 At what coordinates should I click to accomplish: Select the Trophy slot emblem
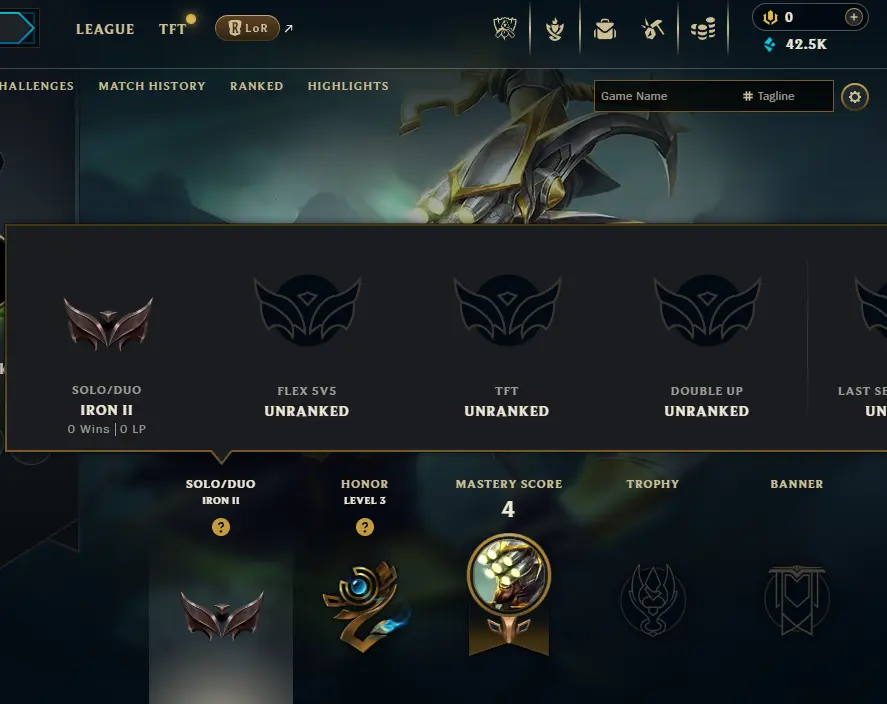[x=653, y=599]
